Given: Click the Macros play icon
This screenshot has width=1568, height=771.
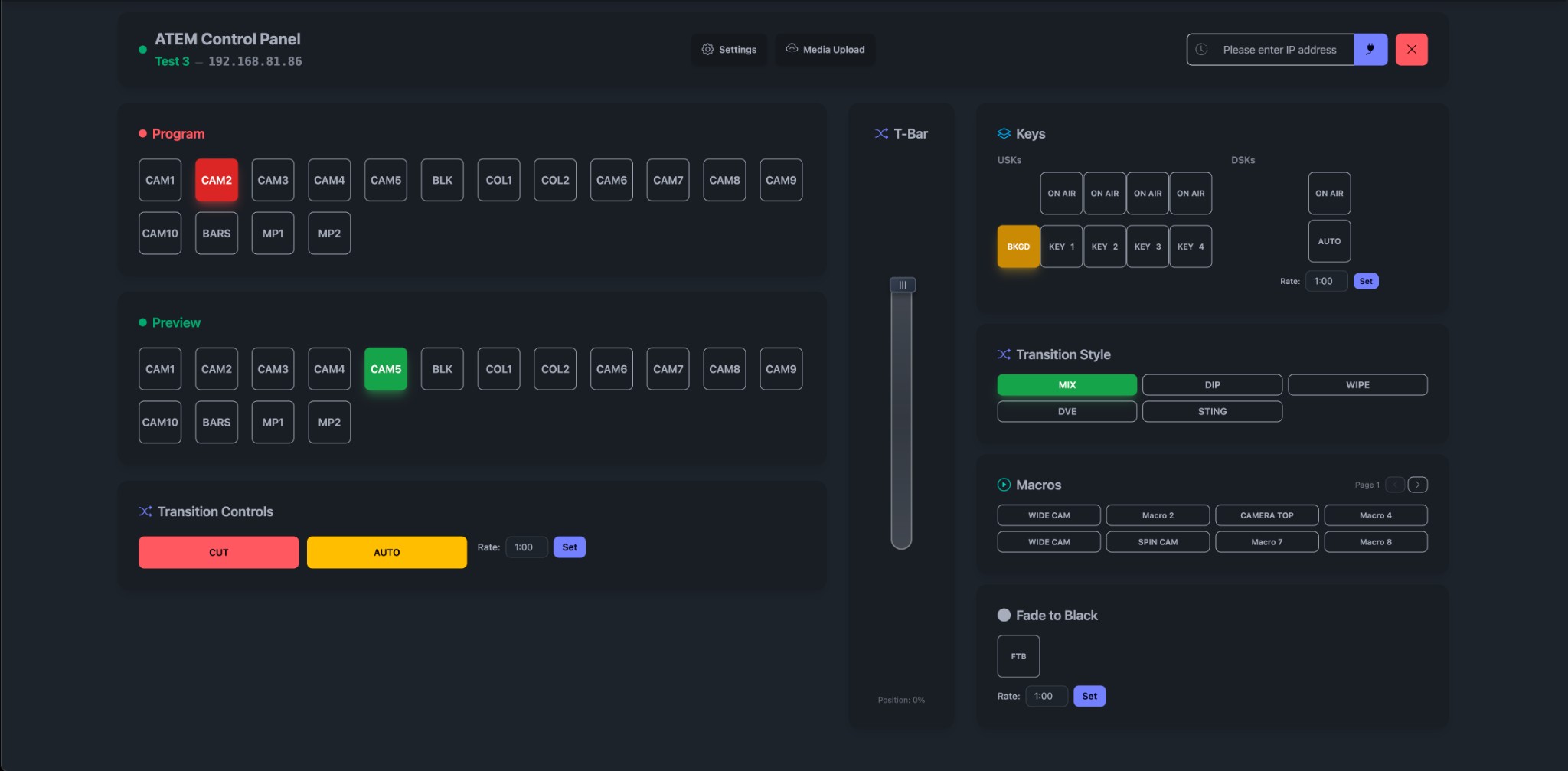Looking at the screenshot, I should tap(1003, 484).
